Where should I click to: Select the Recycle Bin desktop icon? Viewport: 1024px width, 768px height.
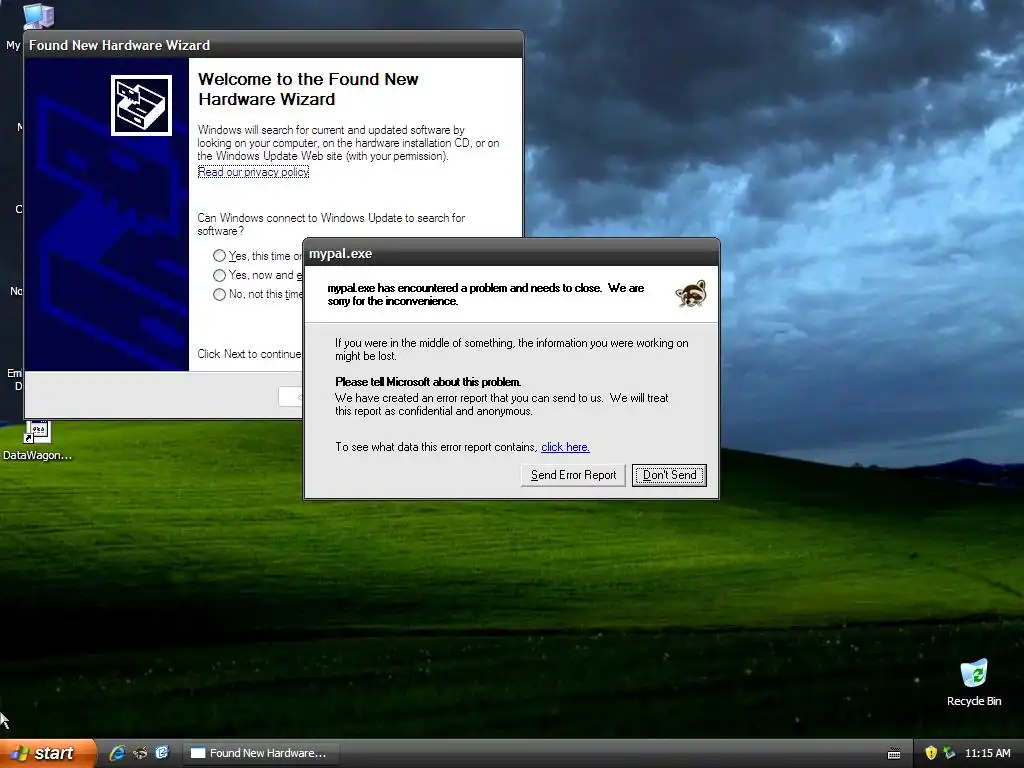[x=973, y=683]
